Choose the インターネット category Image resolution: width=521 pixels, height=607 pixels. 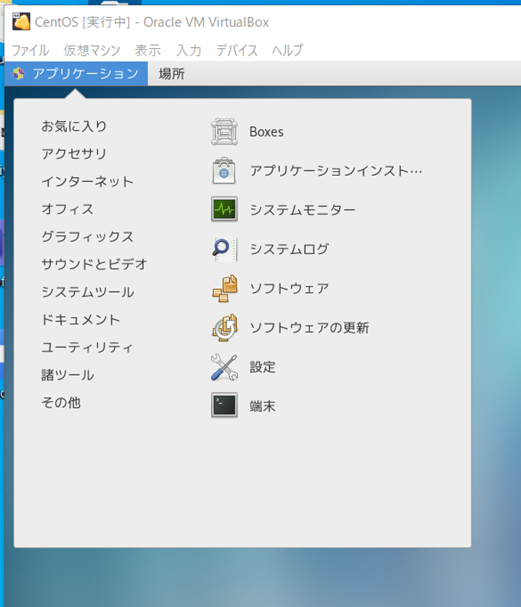(87, 182)
